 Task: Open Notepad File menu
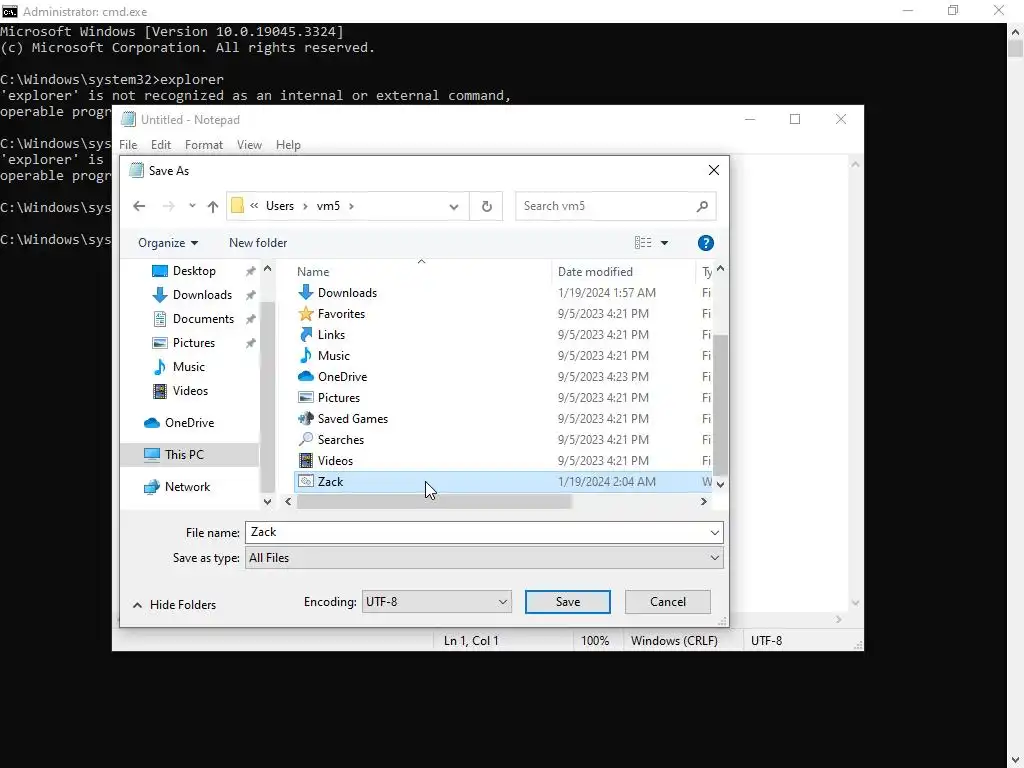click(128, 145)
